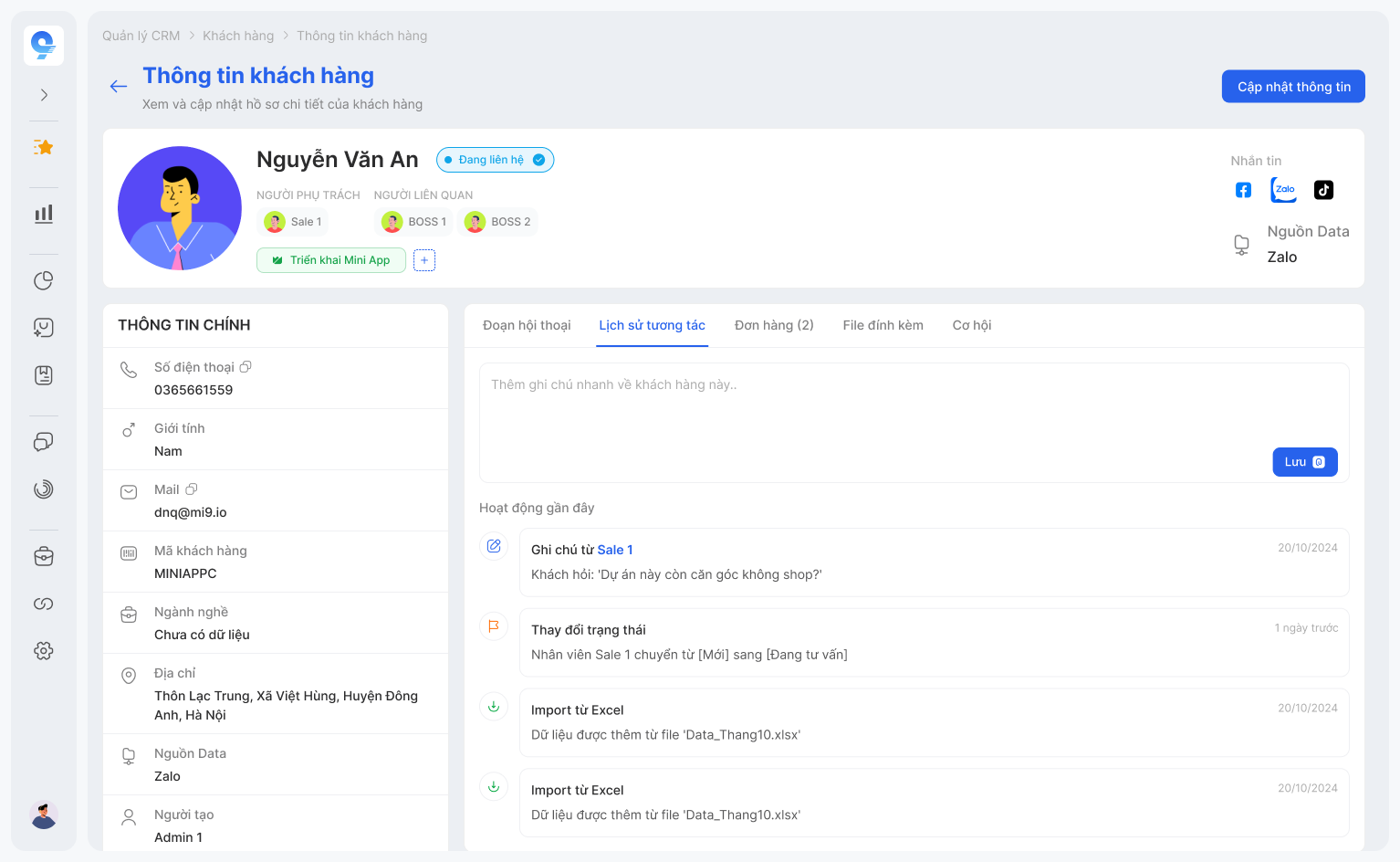The image size is (1400, 862).
Task: Open the pie chart report sidebar icon
Action: 44,280
